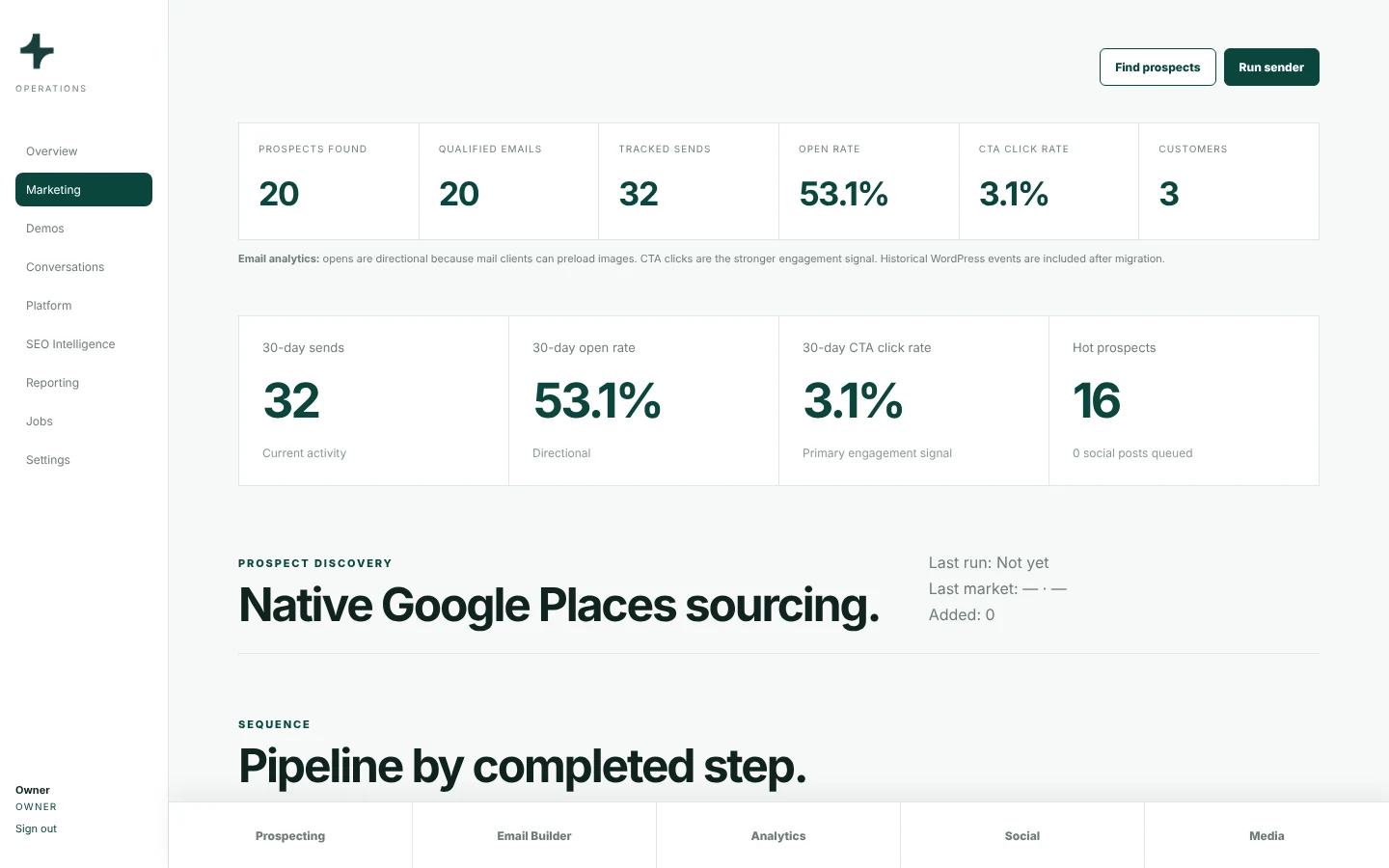Click the 'Current activity' caption
Screen dimensions: 1389x868
click(x=304, y=453)
